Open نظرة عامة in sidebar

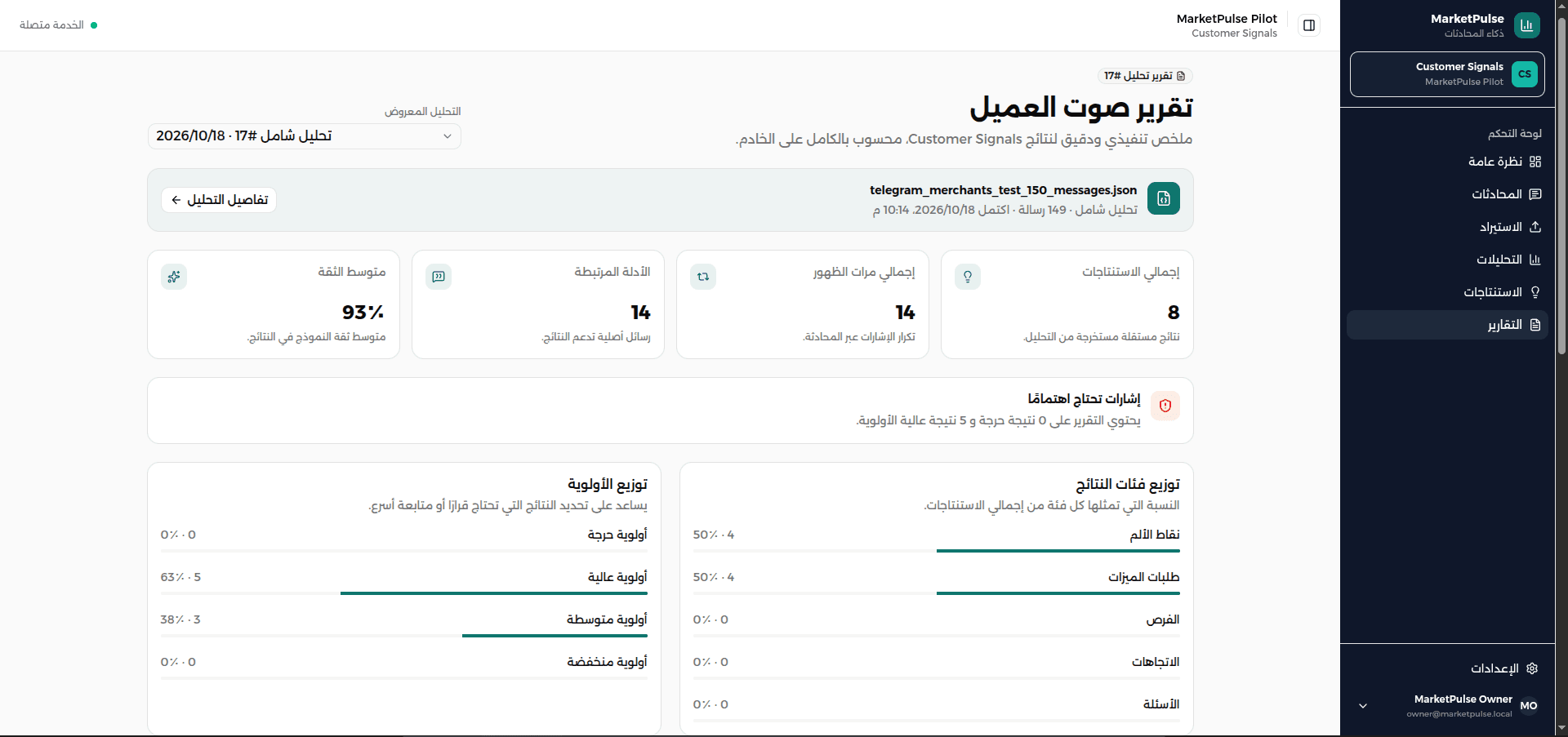(1447, 162)
